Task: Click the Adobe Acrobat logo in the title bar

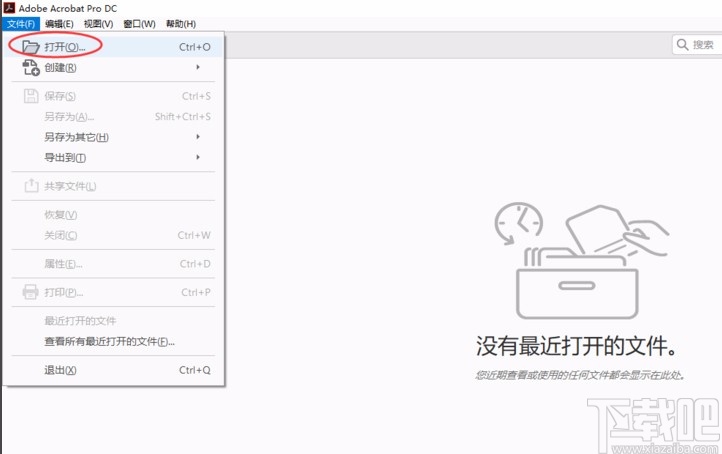Action: pyautogui.click(x=9, y=8)
